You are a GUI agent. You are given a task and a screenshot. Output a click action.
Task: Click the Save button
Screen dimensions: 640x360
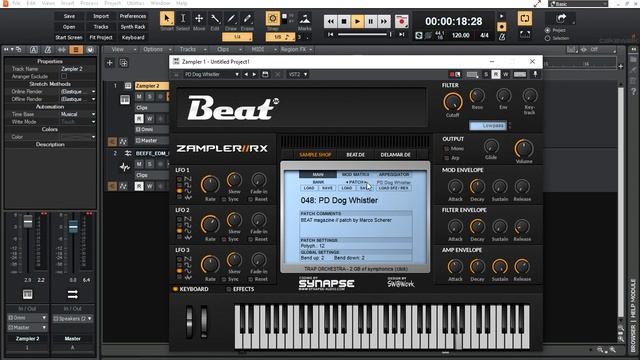(69, 16)
